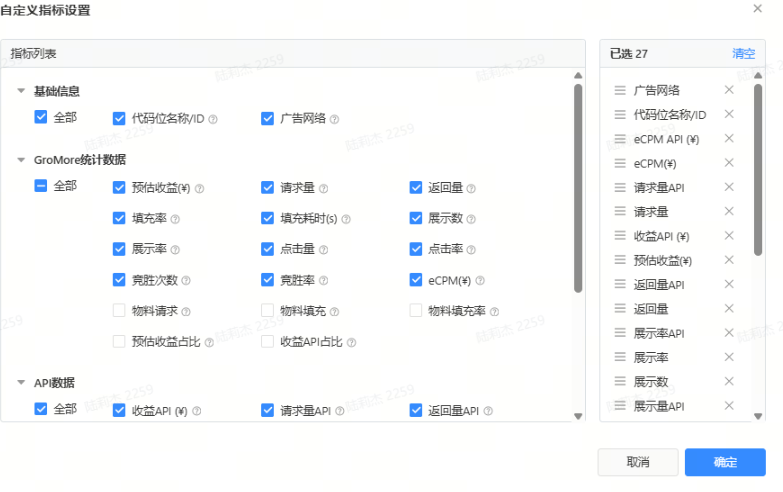The width and height of the screenshot is (783, 492).
Task: Collapse the GroMore统计数据 group
Action: pyautogui.click(x=21, y=160)
